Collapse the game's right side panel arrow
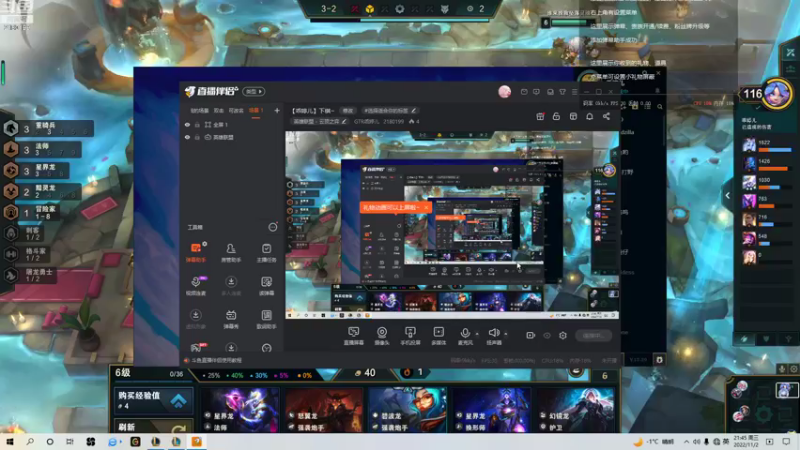This screenshot has width=800, height=450. (x=728, y=195)
